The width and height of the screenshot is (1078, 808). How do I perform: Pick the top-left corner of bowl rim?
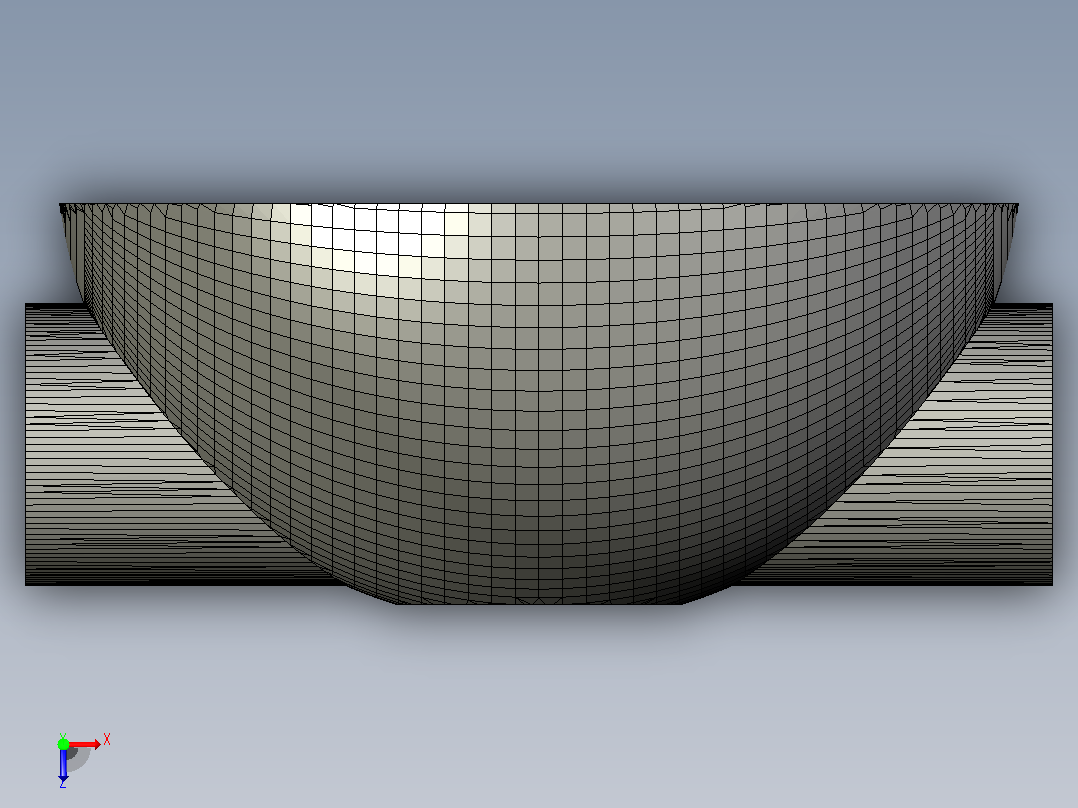point(60,204)
